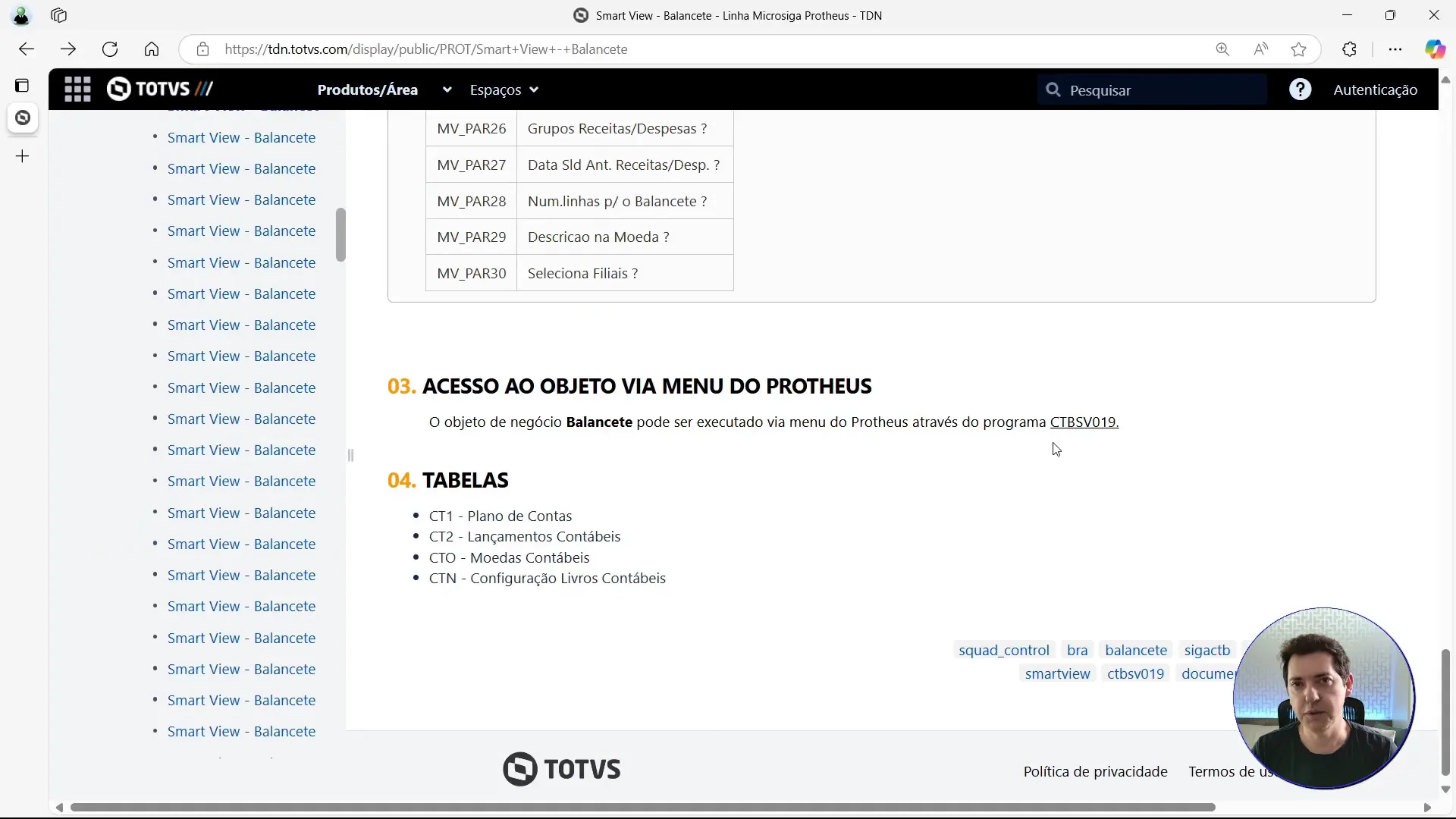Open the ctbsv019 label tag

coord(1135,673)
